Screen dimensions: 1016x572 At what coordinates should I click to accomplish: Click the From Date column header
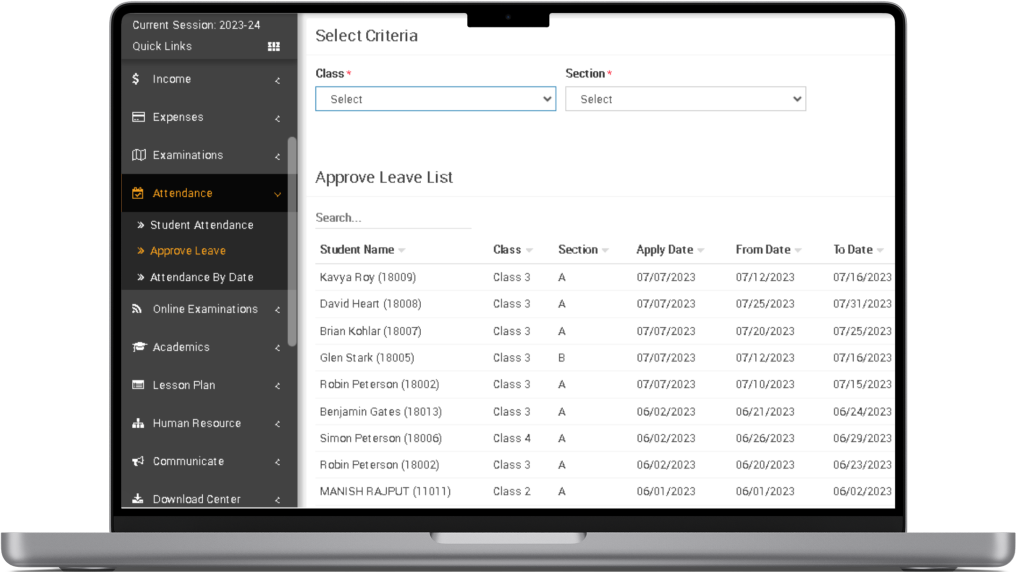763,250
